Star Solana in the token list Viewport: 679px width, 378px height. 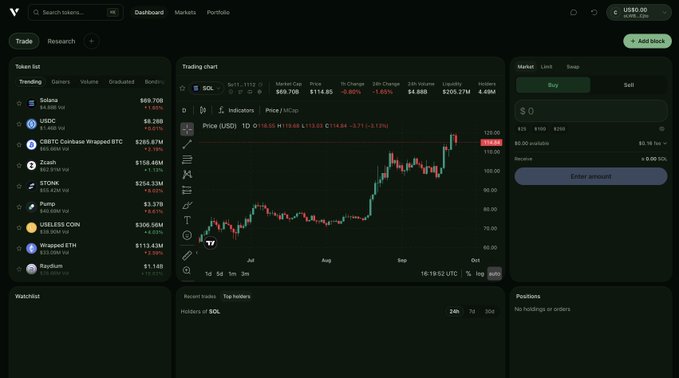19,103
